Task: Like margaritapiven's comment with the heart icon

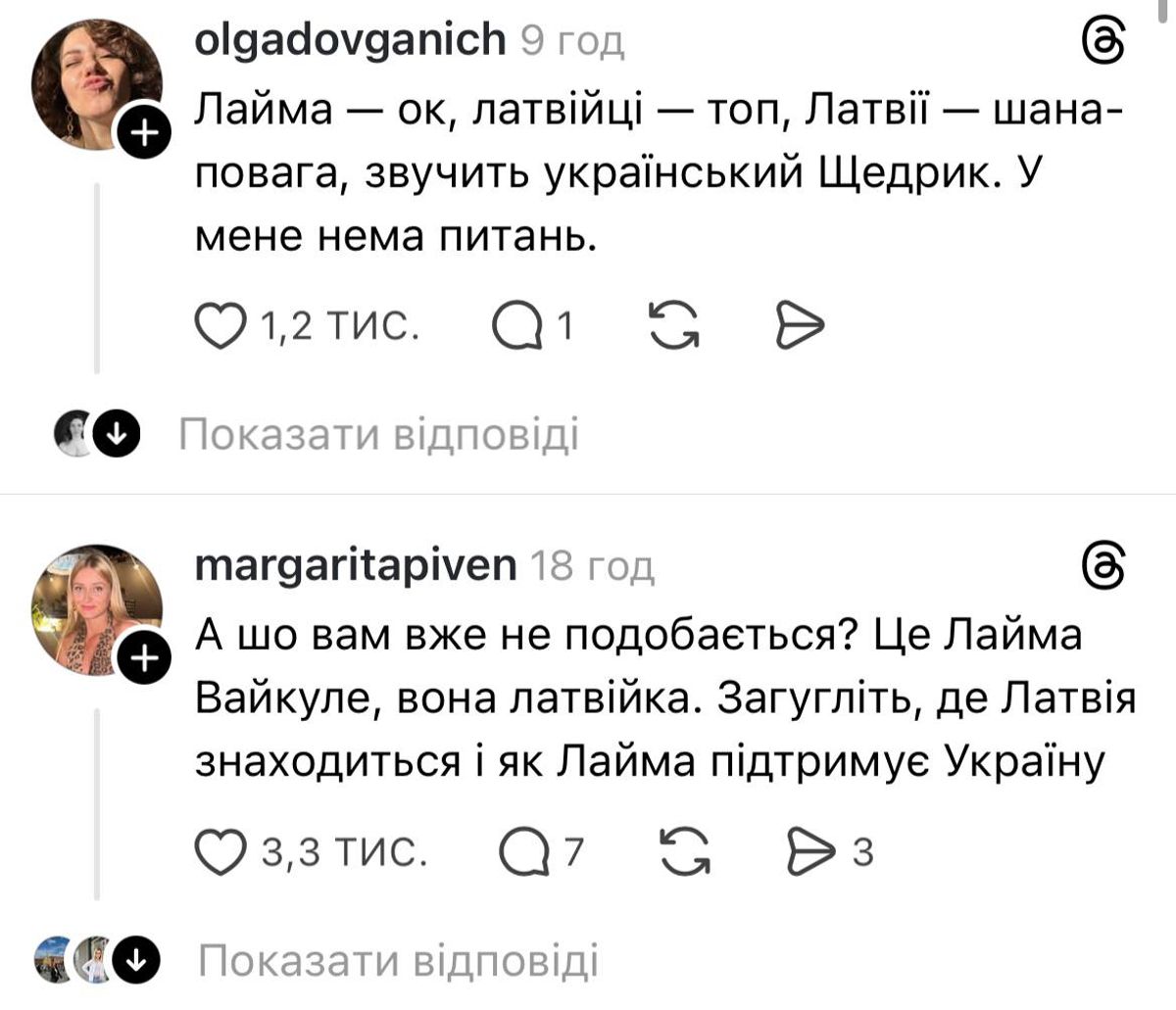Action: 220,852
